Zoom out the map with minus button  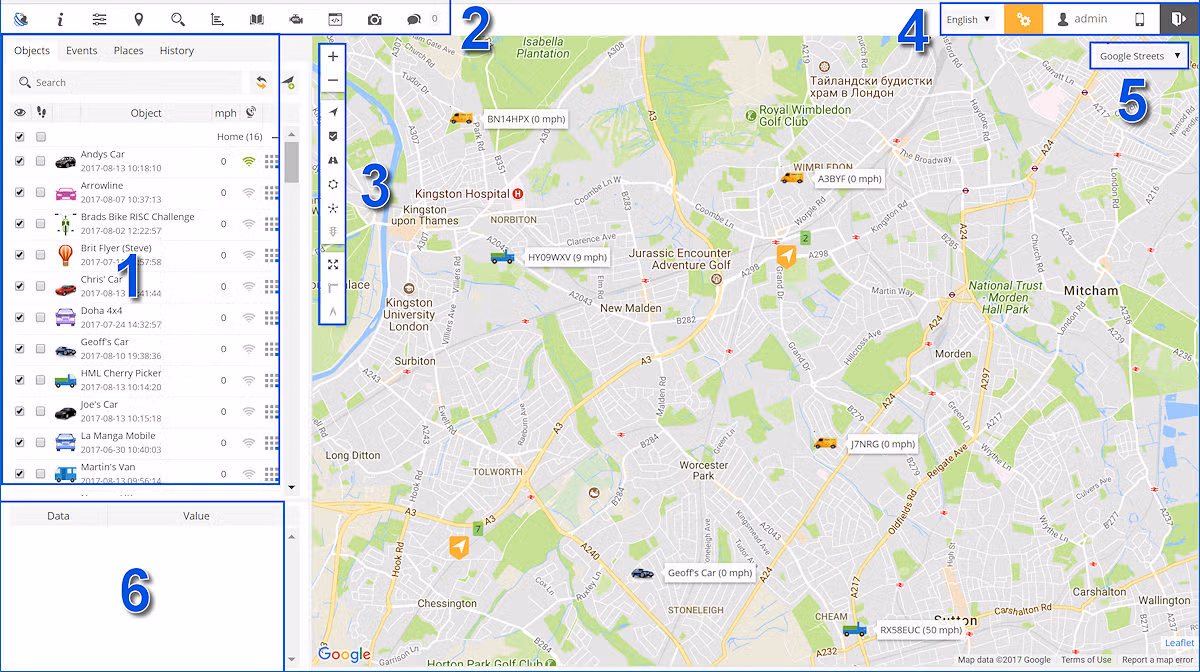[333, 81]
